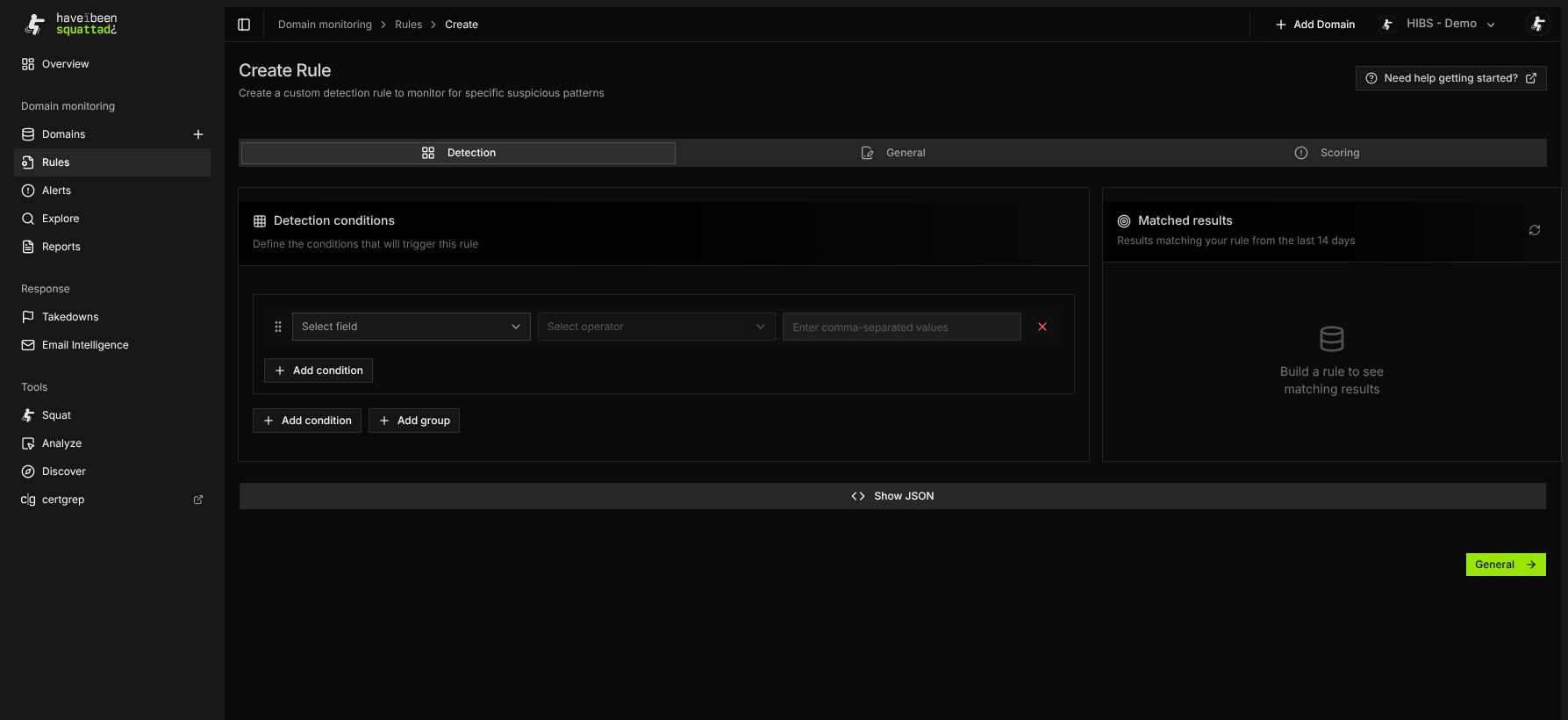Toggle the sidebar panel icon

click(244, 25)
